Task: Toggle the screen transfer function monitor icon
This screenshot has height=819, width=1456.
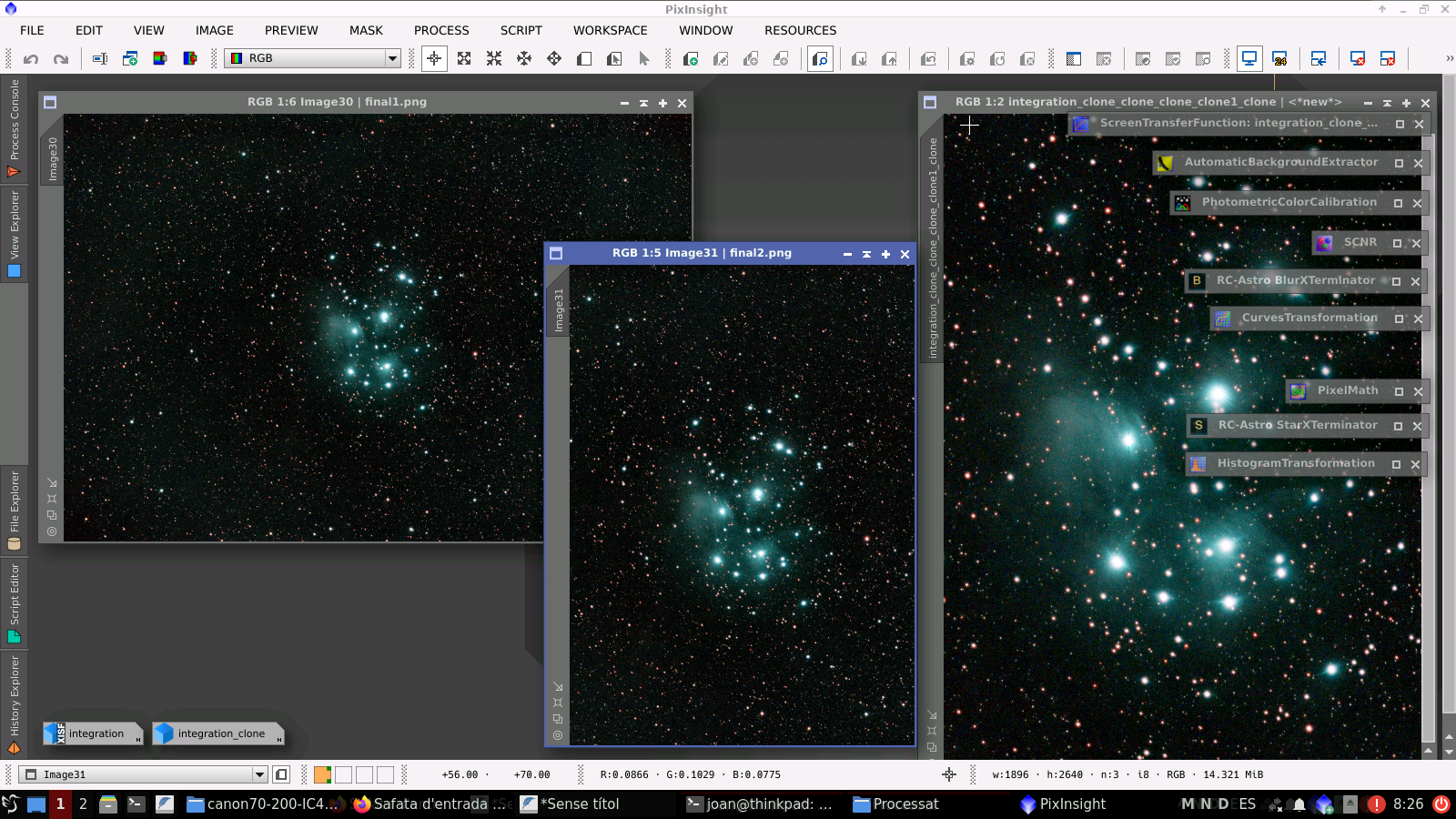Action: [x=1249, y=58]
